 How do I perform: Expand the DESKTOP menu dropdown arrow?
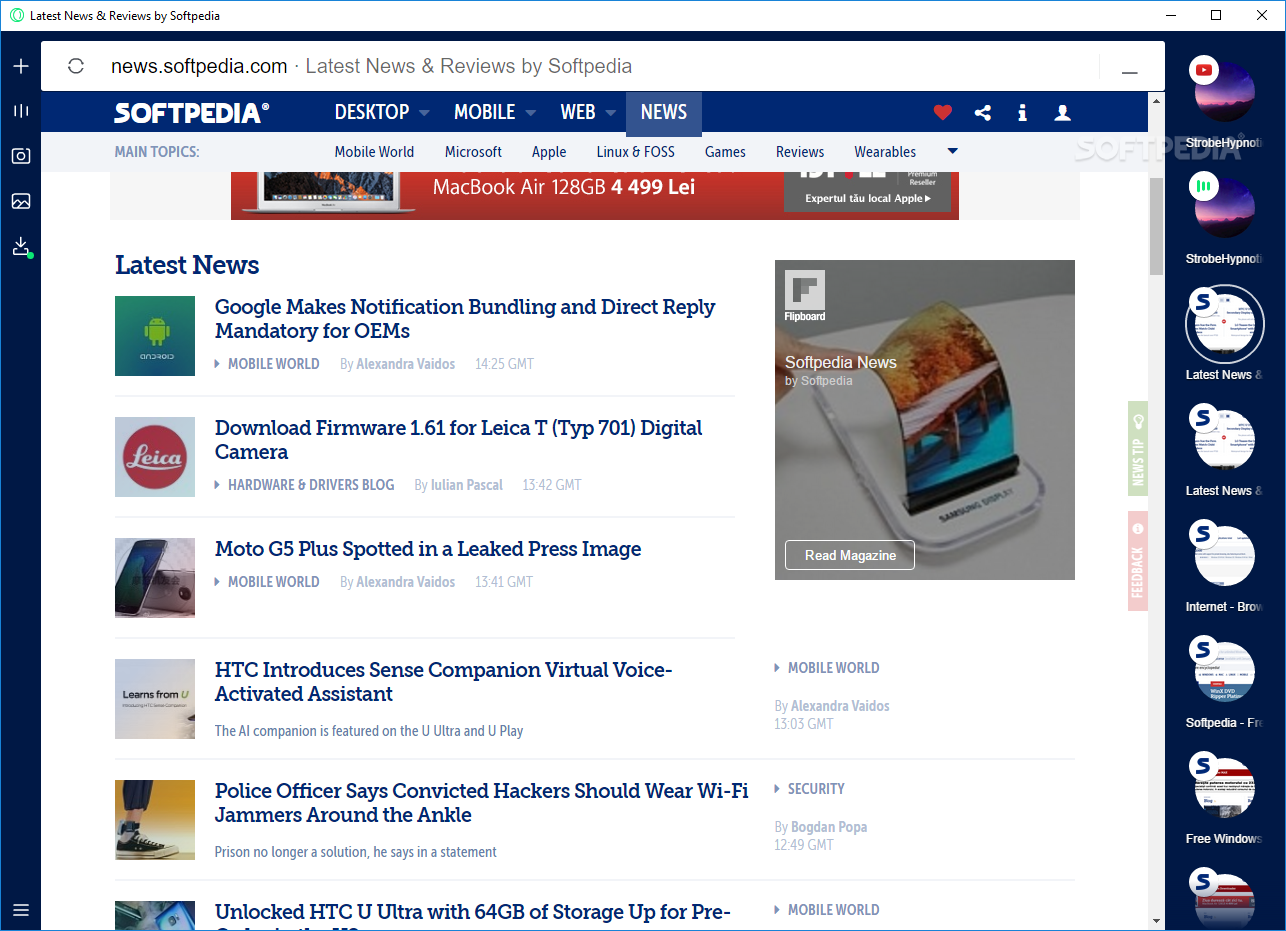coord(424,113)
